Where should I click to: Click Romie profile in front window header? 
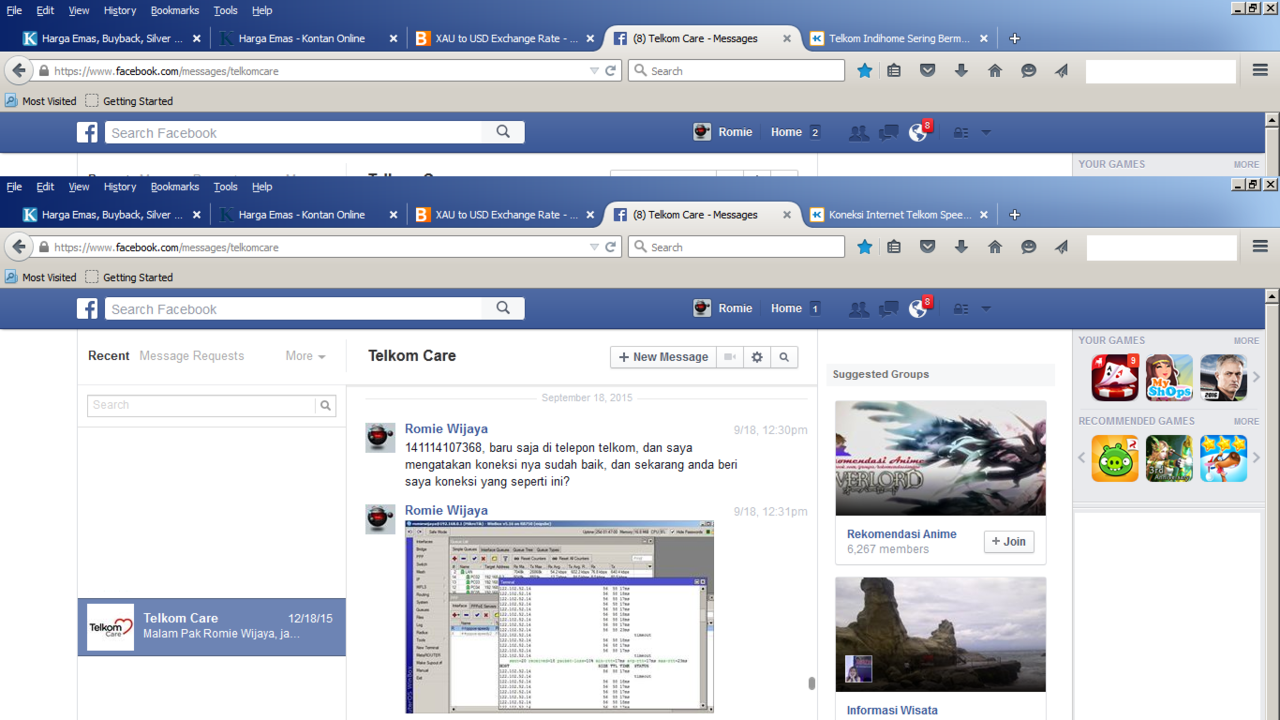tap(722, 309)
